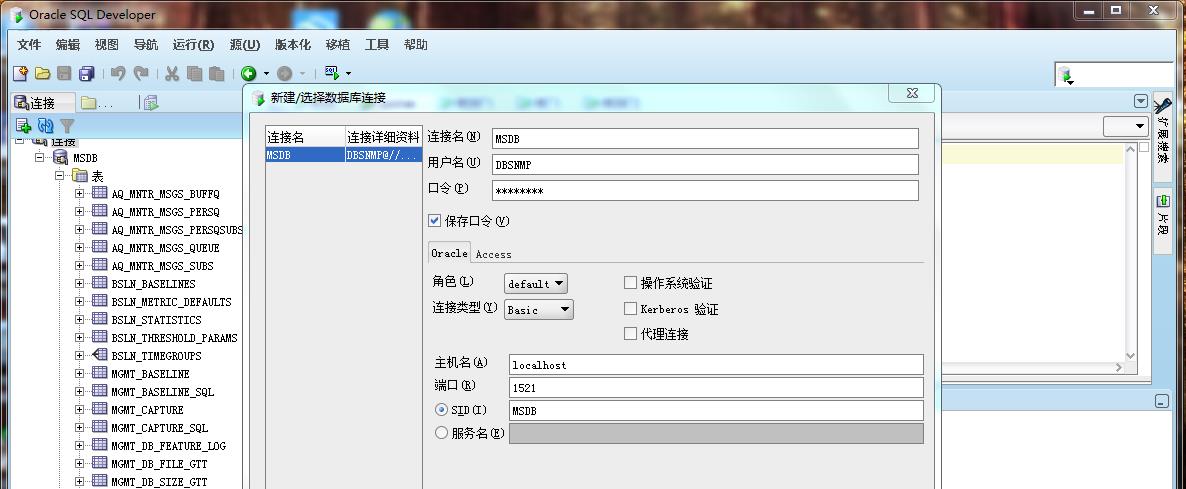Screen dimensions: 1186x489
Task: Expand the MGMT_BASELINE_SQL table node
Action: click(x=79, y=392)
